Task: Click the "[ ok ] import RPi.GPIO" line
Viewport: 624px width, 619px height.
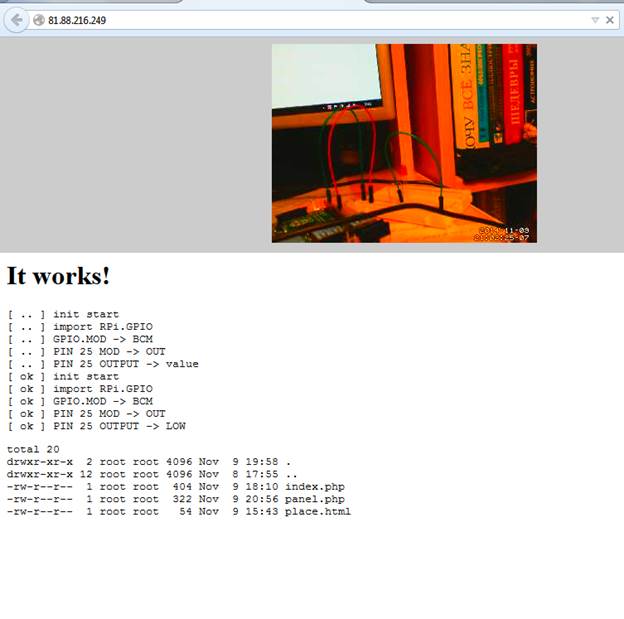Action: [x=80, y=389]
